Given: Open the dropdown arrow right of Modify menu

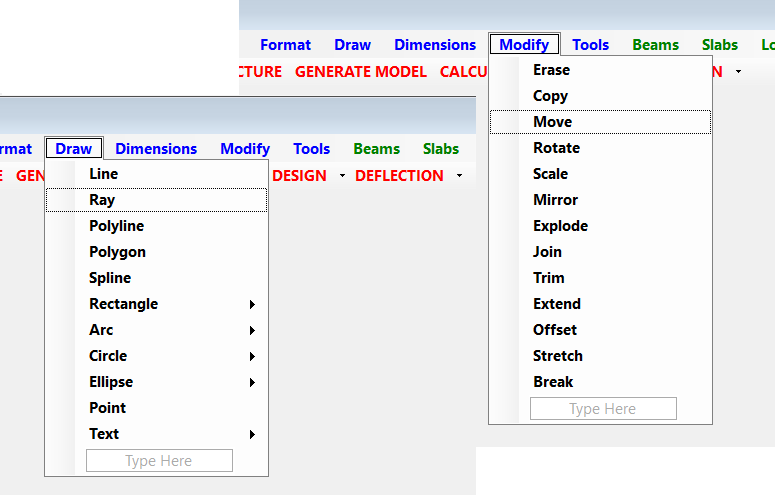Looking at the screenshot, I should click(x=738, y=72).
